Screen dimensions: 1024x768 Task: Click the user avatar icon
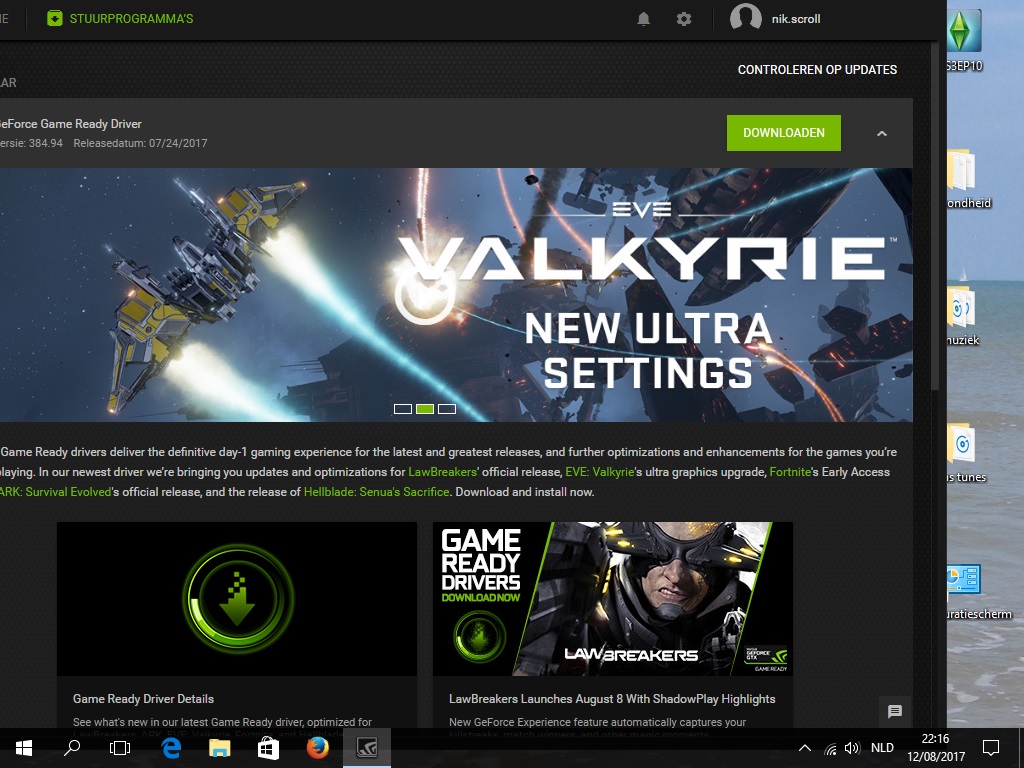click(x=746, y=18)
